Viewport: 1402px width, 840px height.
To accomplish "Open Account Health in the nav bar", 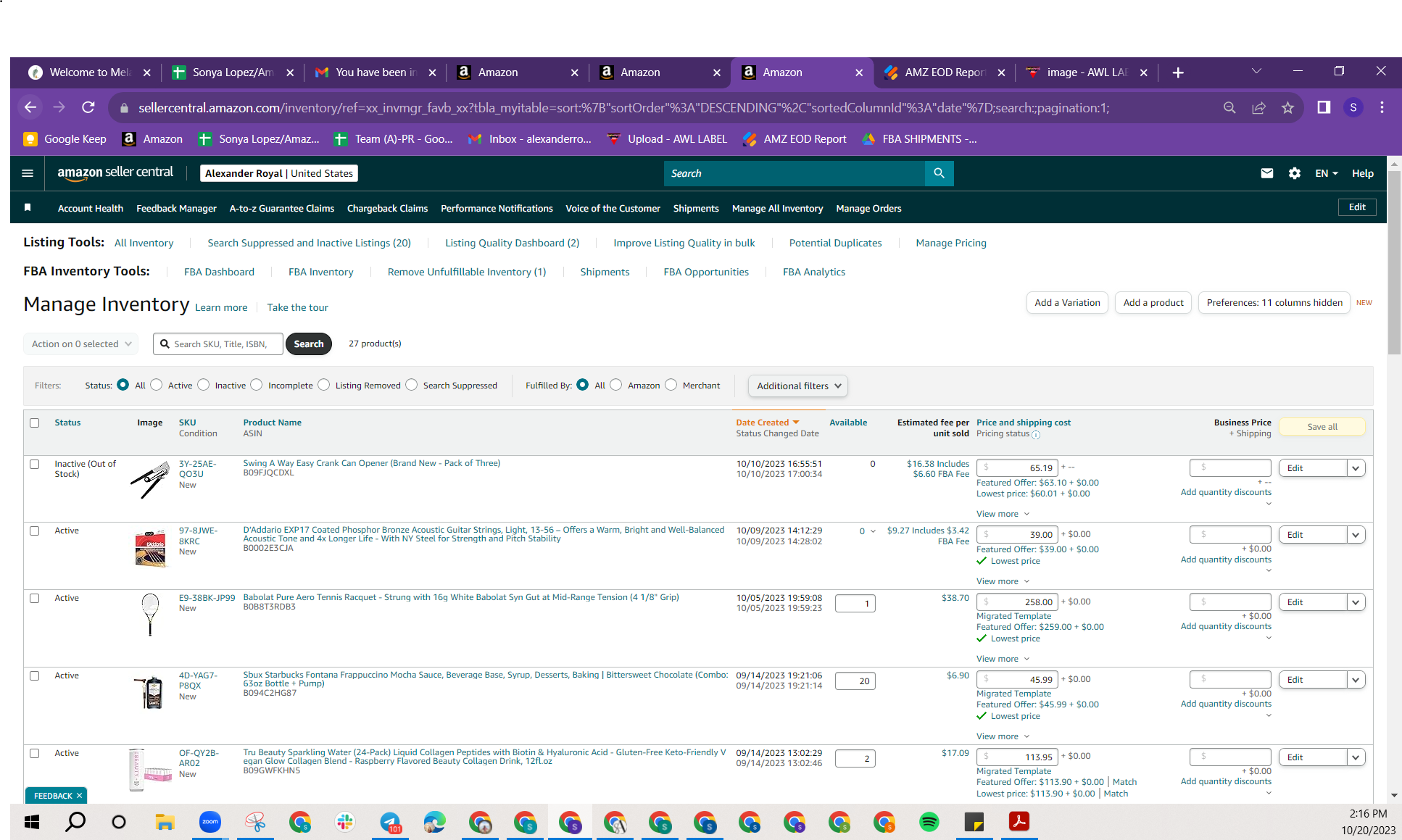I will click(x=91, y=208).
